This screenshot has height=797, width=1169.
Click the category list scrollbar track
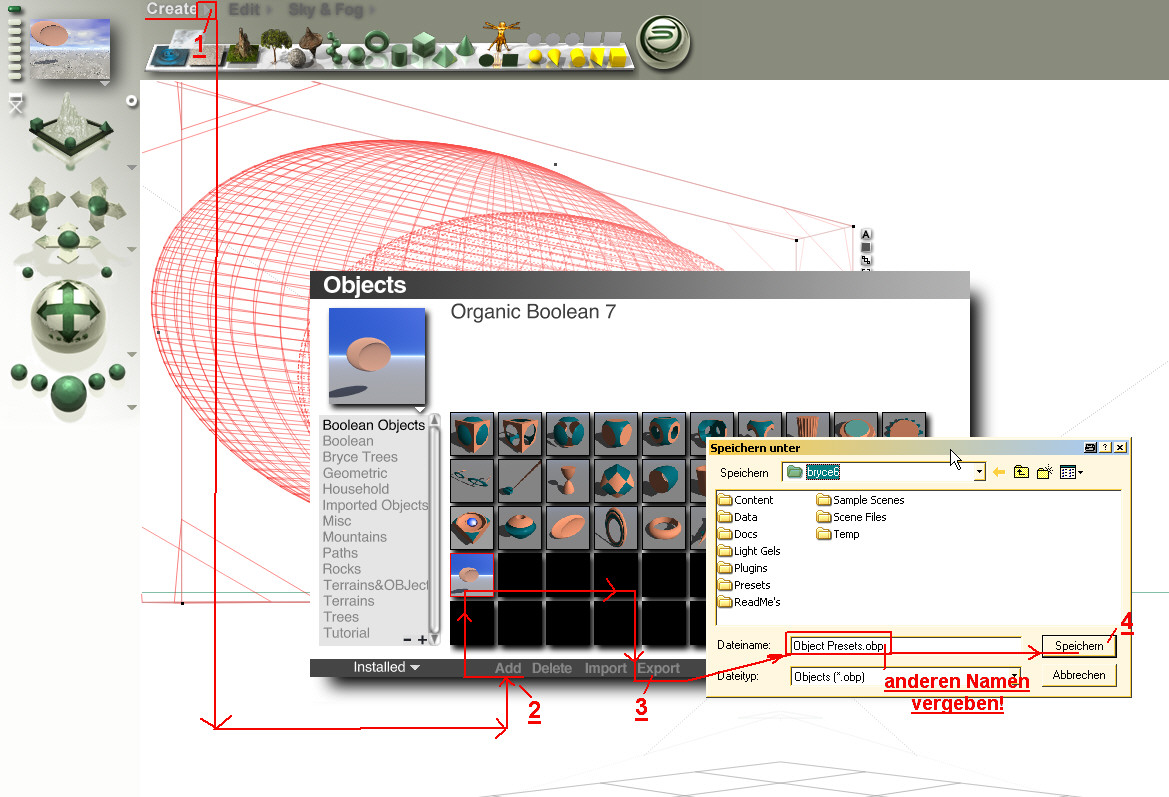[x=435, y=529]
